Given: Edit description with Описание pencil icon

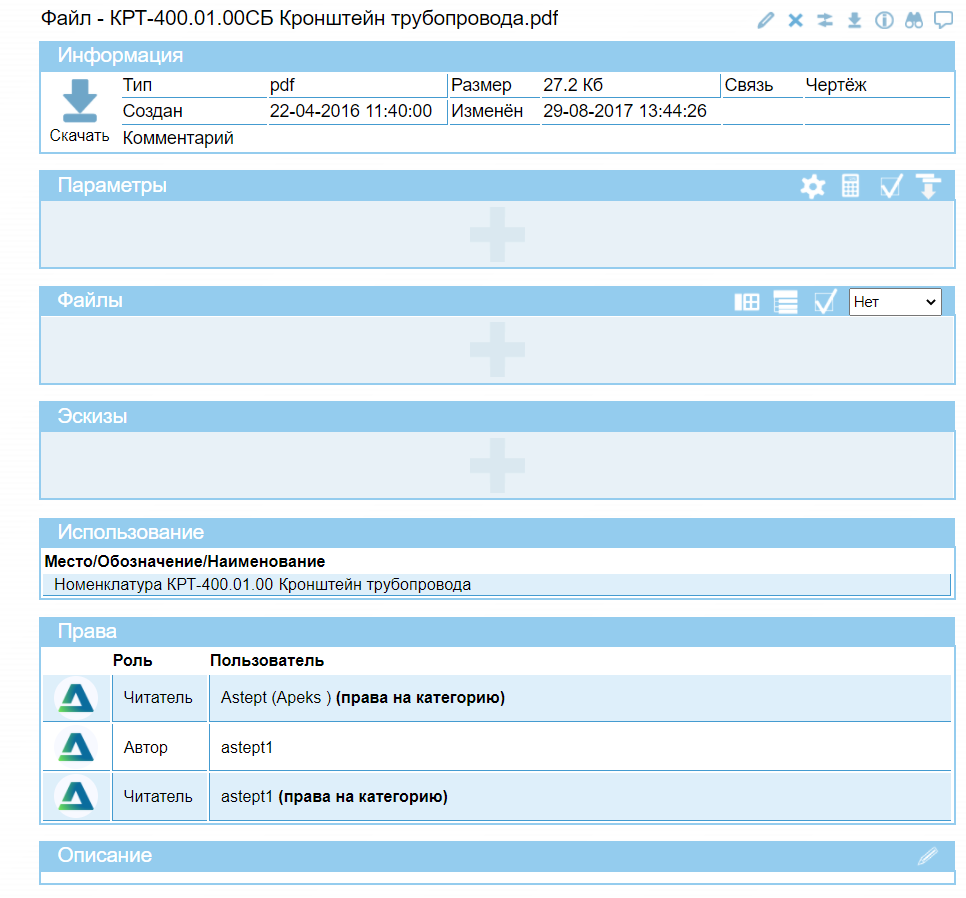Looking at the screenshot, I should (x=928, y=856).
